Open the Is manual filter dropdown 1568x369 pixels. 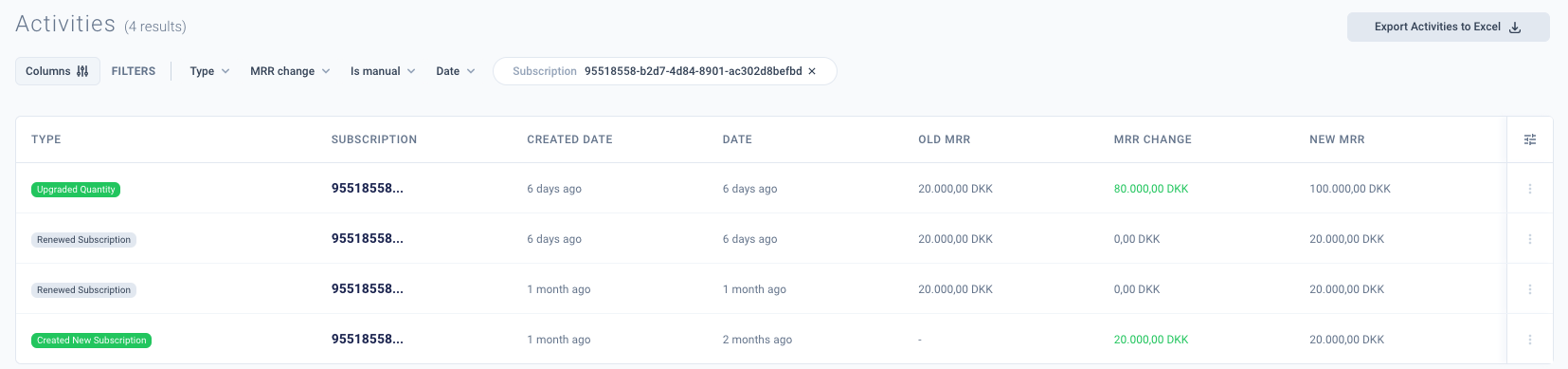coord(383,71)
